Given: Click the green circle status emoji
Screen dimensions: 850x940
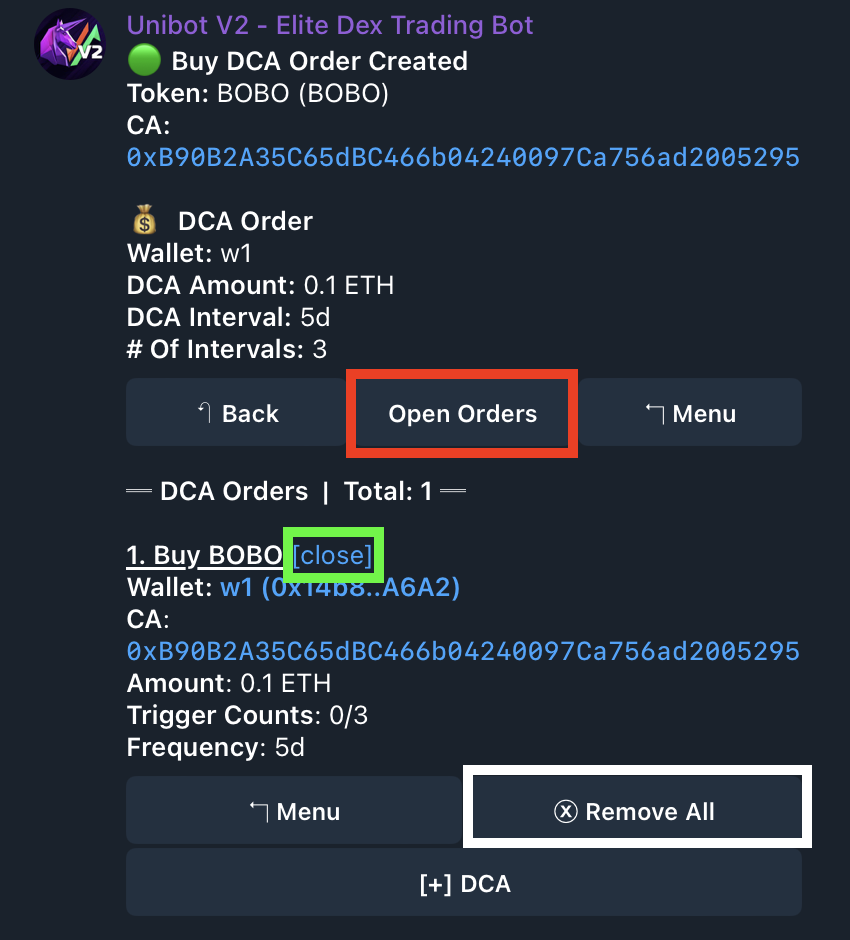Looking at the screenshot, I should click(144, 61).
